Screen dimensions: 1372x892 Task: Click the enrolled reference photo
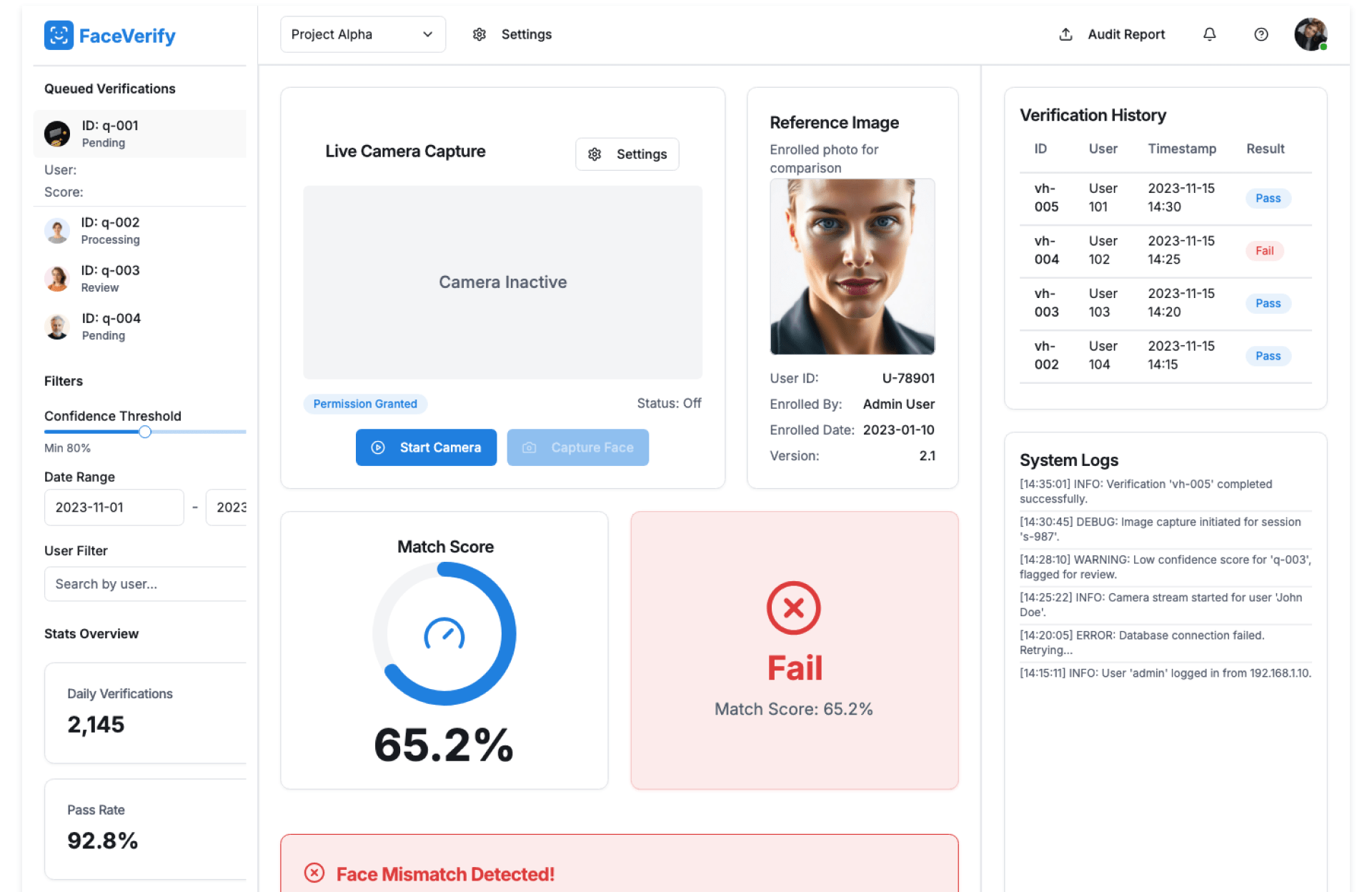(x=851, y=267)
